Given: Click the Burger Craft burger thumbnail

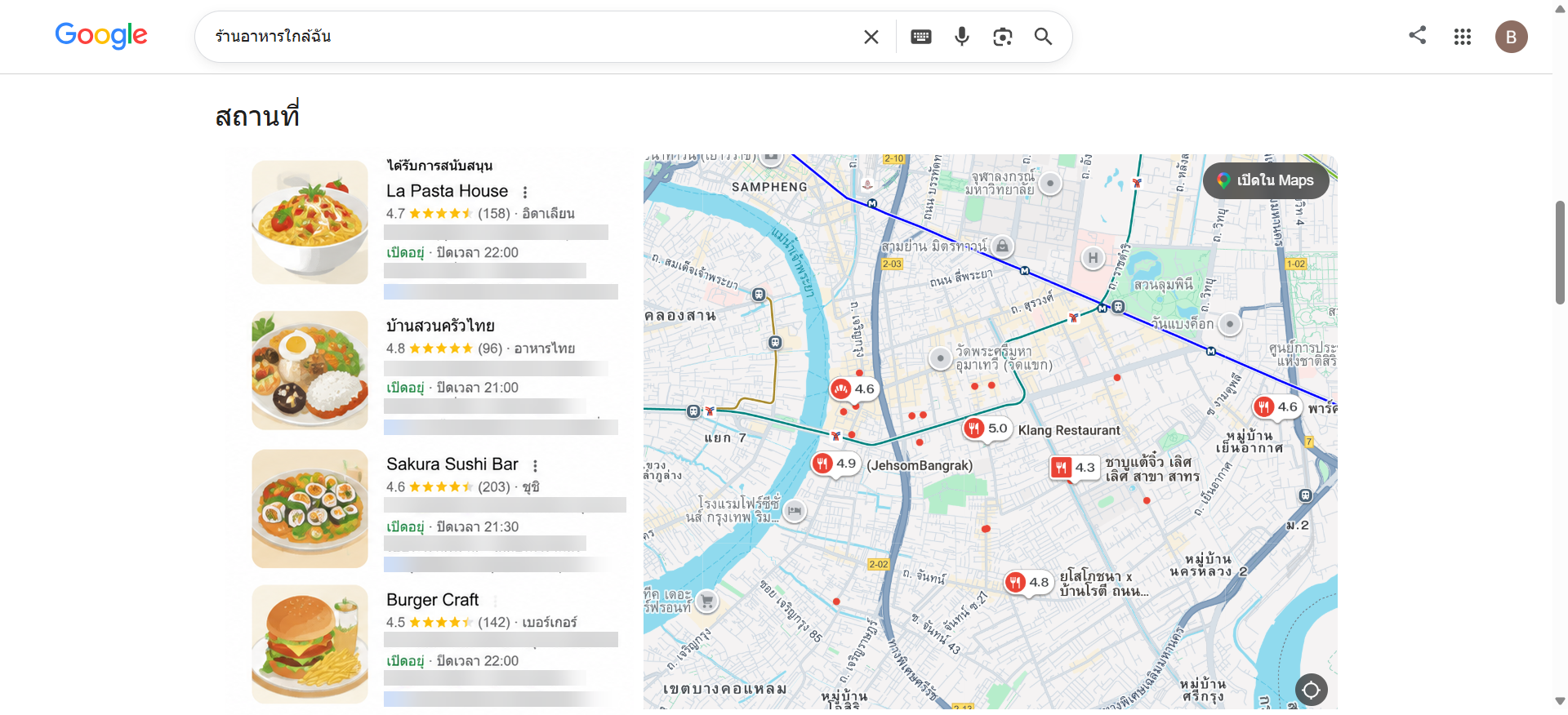Looking at the screenshot, I should [x=310, y=644].
